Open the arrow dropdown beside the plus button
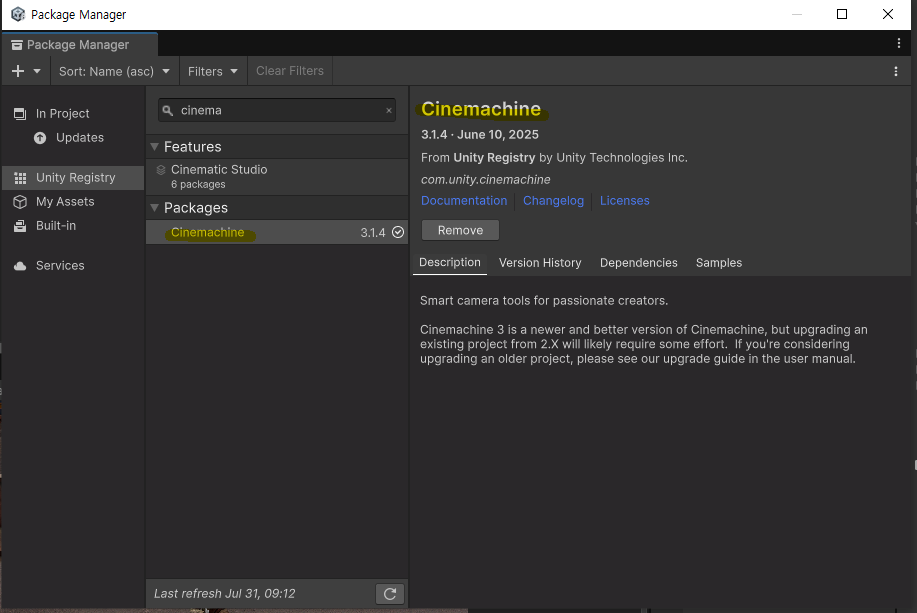This screenshot has height=613, width=917. tap(37, 71)
